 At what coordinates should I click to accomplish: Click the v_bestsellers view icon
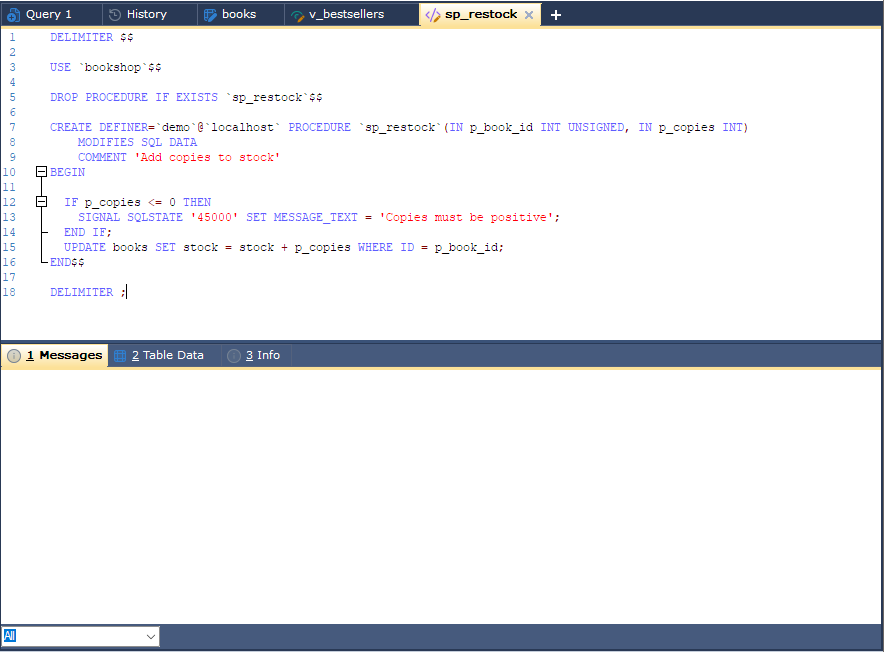298,16
